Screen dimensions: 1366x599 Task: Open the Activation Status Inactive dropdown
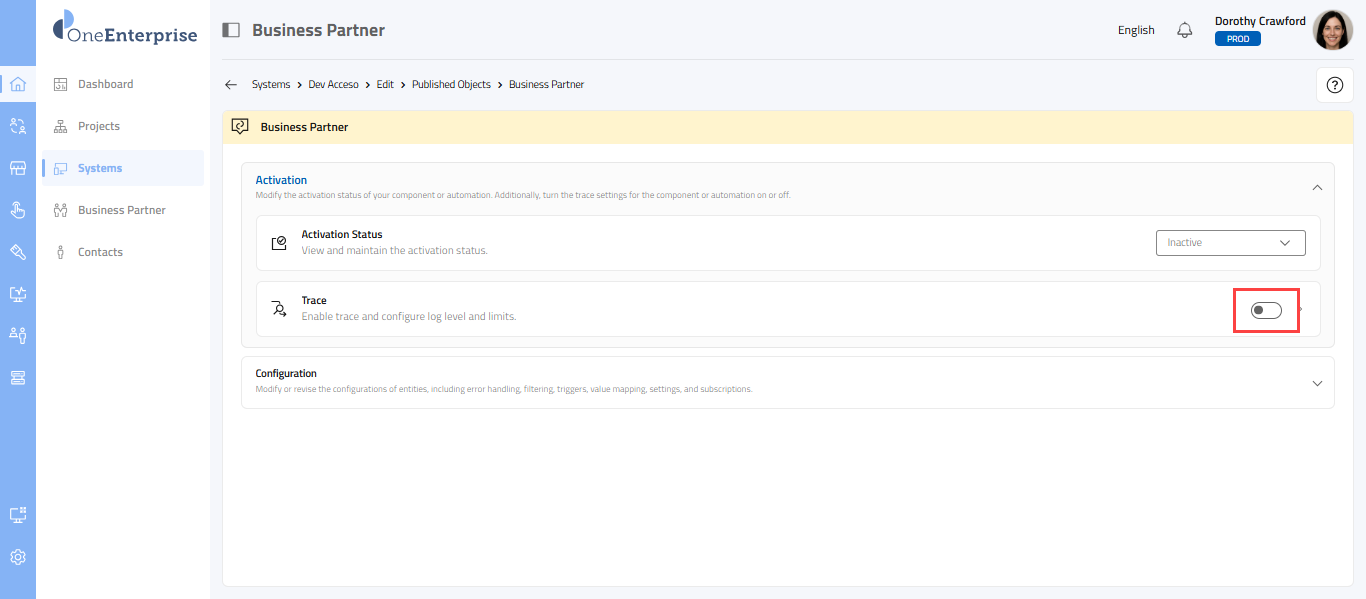[1230, 243]
